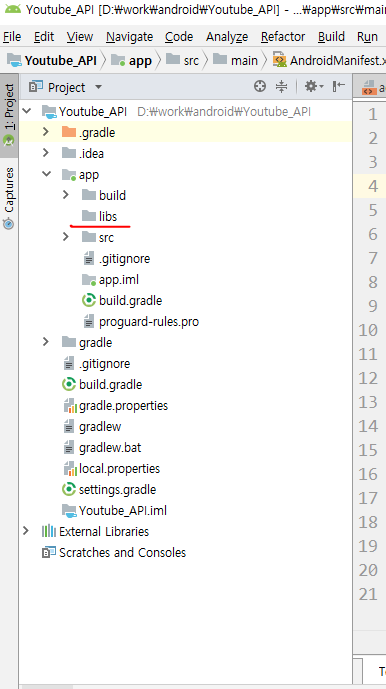Collapse the Youtube_API root node
386x689 pixels.
tap(27, 111)
